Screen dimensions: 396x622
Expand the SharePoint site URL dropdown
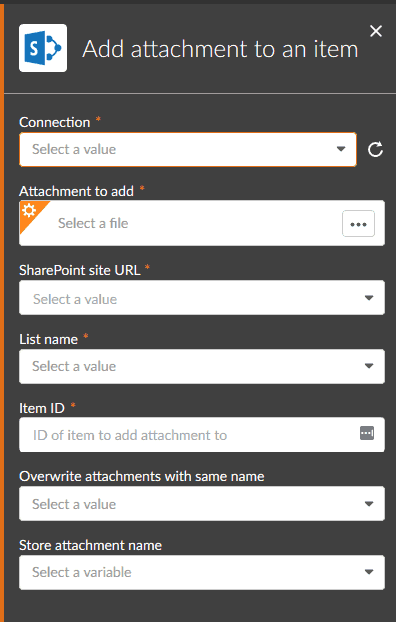point(202,298)
